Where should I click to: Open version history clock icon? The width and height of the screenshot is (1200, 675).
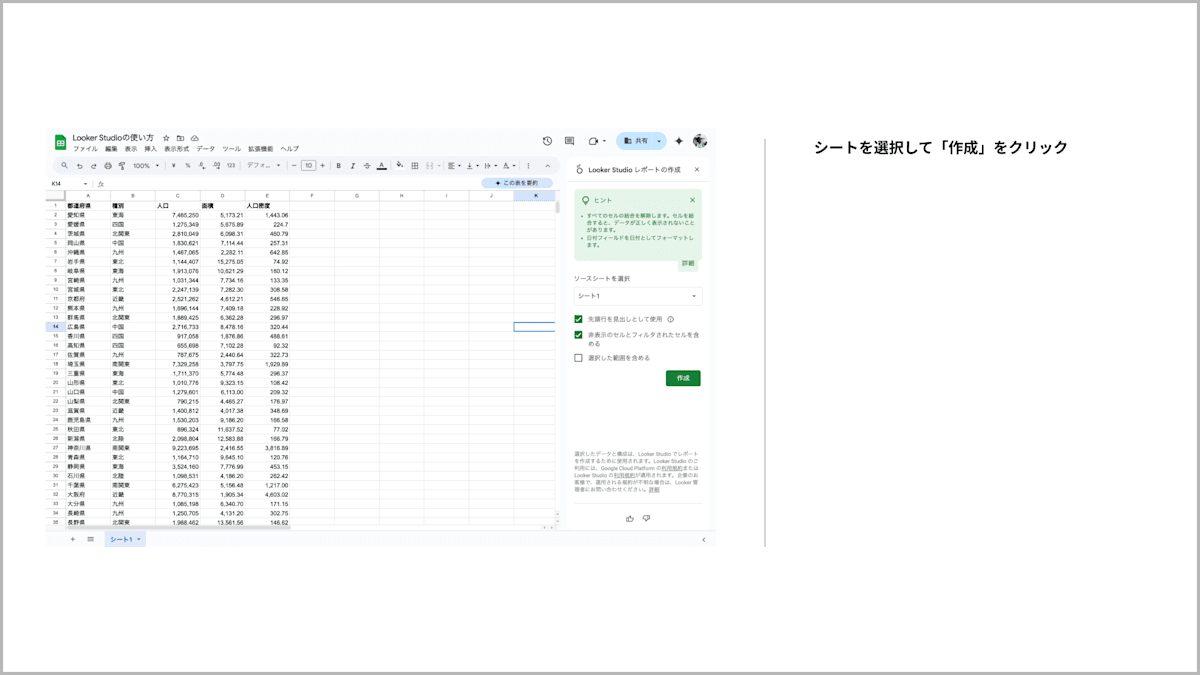(547, 141)
